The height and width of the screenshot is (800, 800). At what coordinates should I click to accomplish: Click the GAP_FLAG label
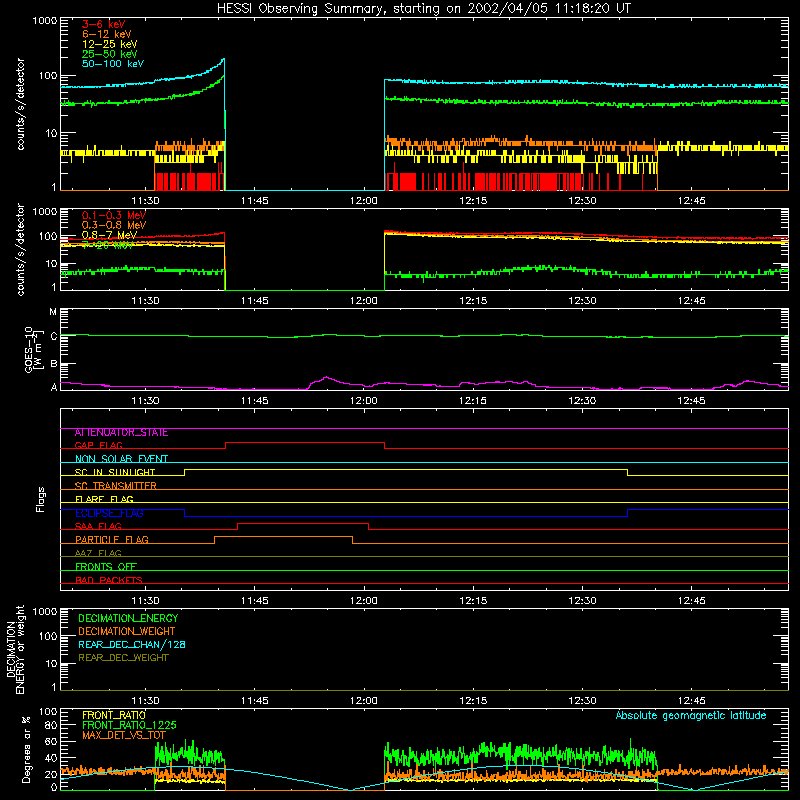98,446
